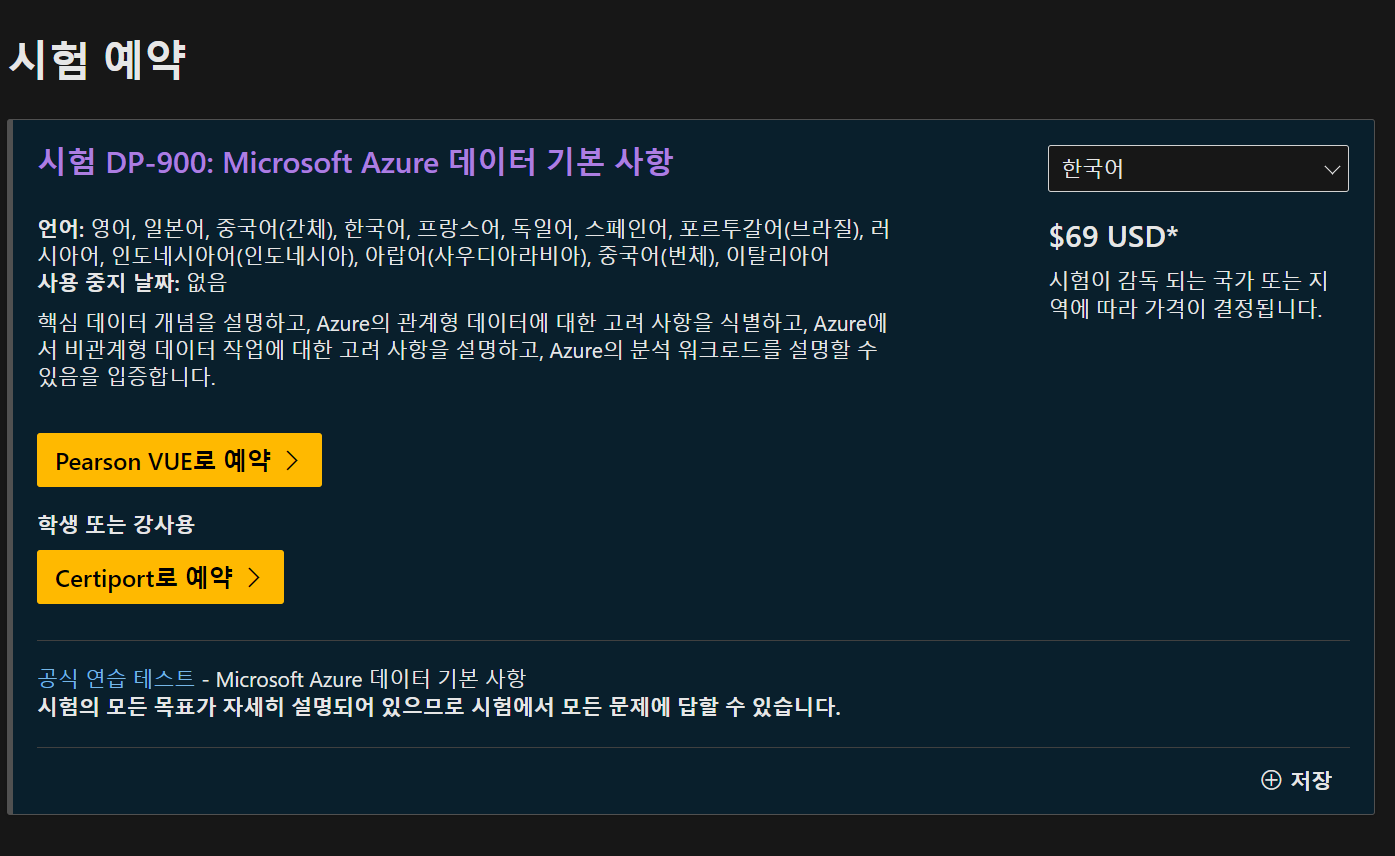Click the chevron arrow on Pearson VUE button
Screen dimensions: 1395x856
[x=292, y=460]
